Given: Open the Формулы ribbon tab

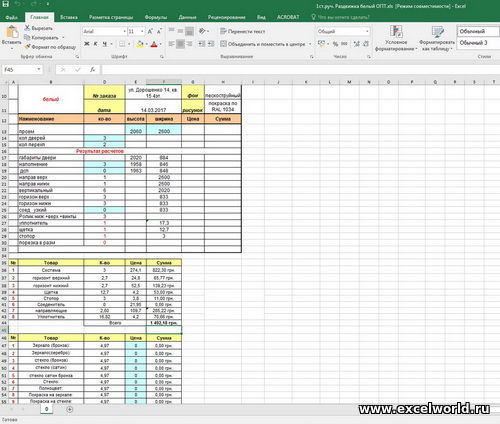Looking at the screenshot, I should [156, 17].
